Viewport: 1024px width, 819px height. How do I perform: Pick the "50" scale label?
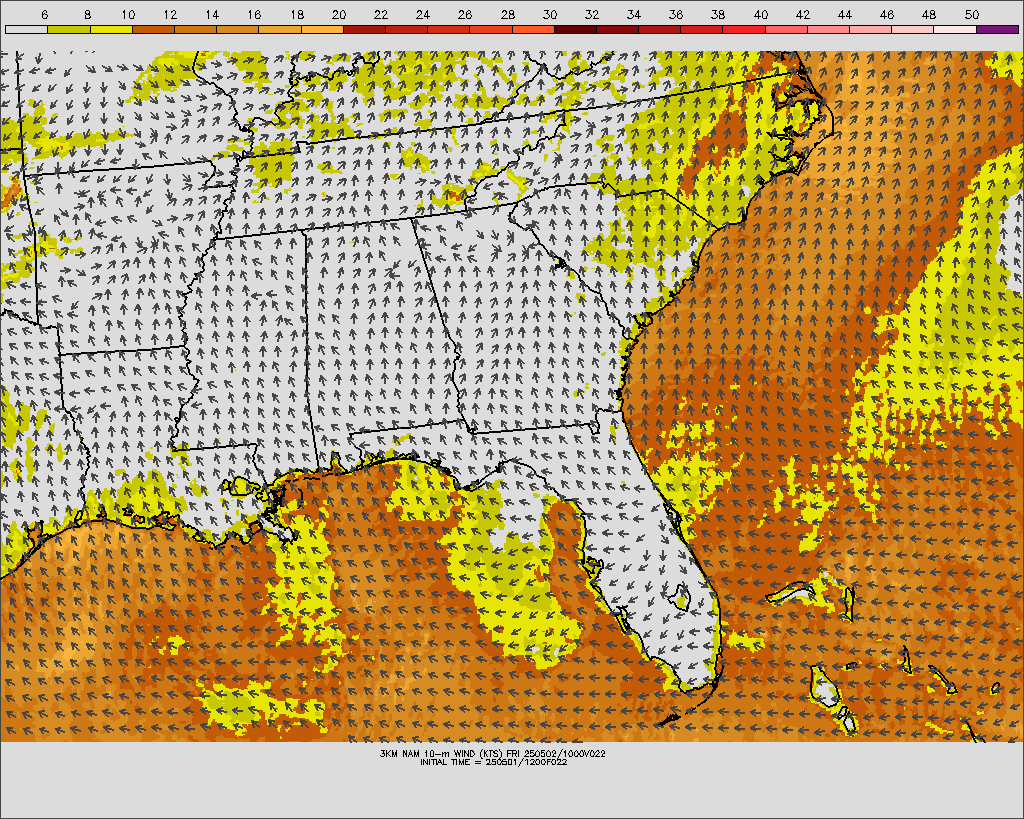coord(972,14)
